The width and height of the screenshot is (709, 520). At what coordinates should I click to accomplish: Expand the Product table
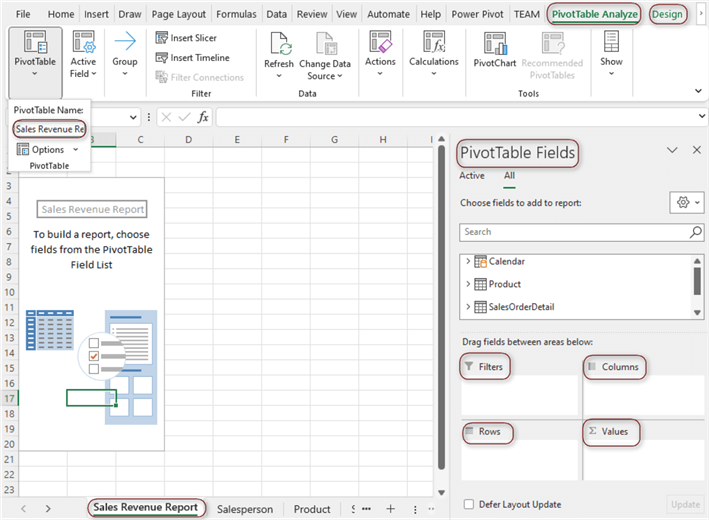(468, 284)
